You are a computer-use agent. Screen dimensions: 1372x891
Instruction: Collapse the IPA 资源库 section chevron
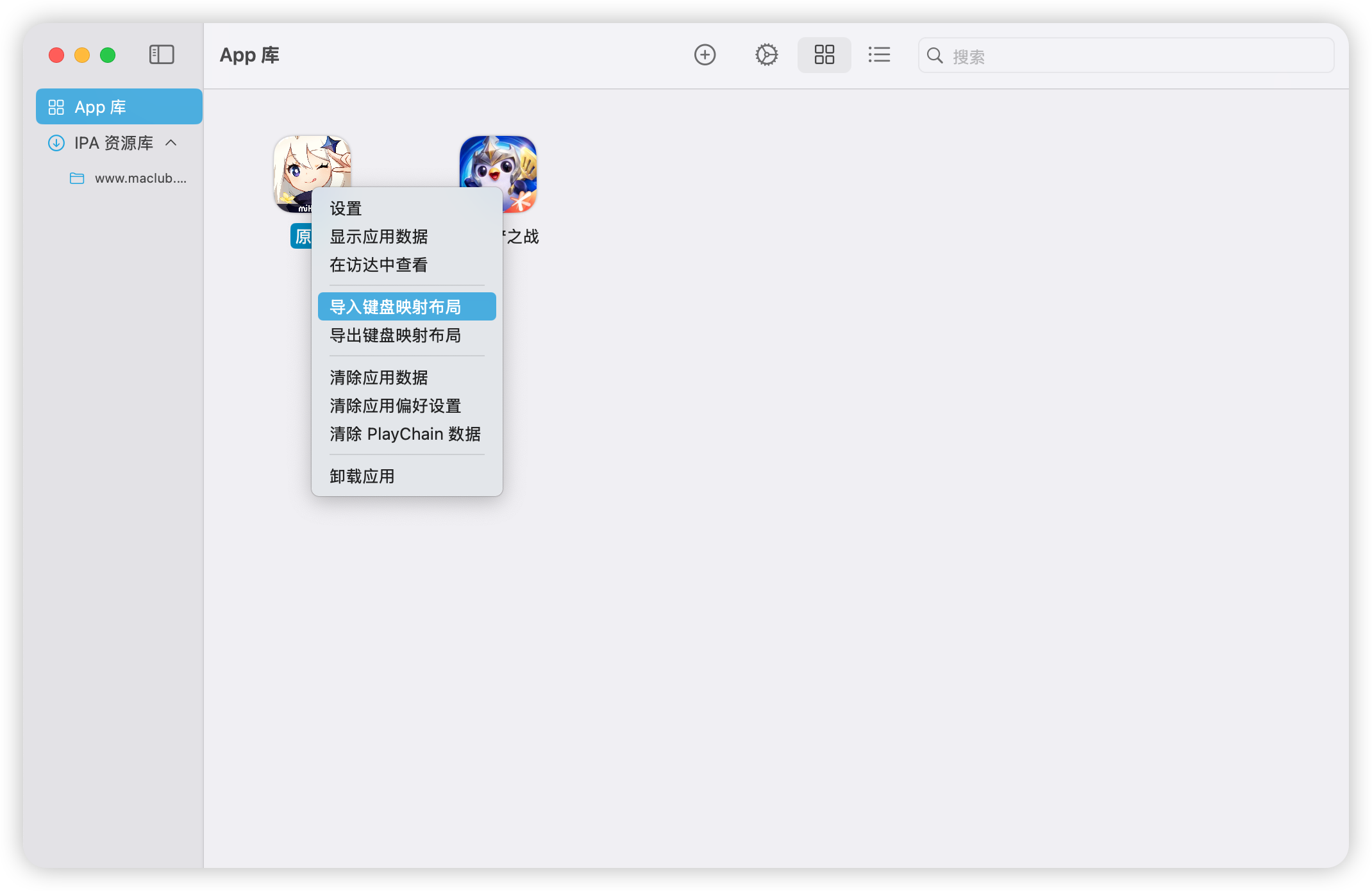tap(171, 142)
